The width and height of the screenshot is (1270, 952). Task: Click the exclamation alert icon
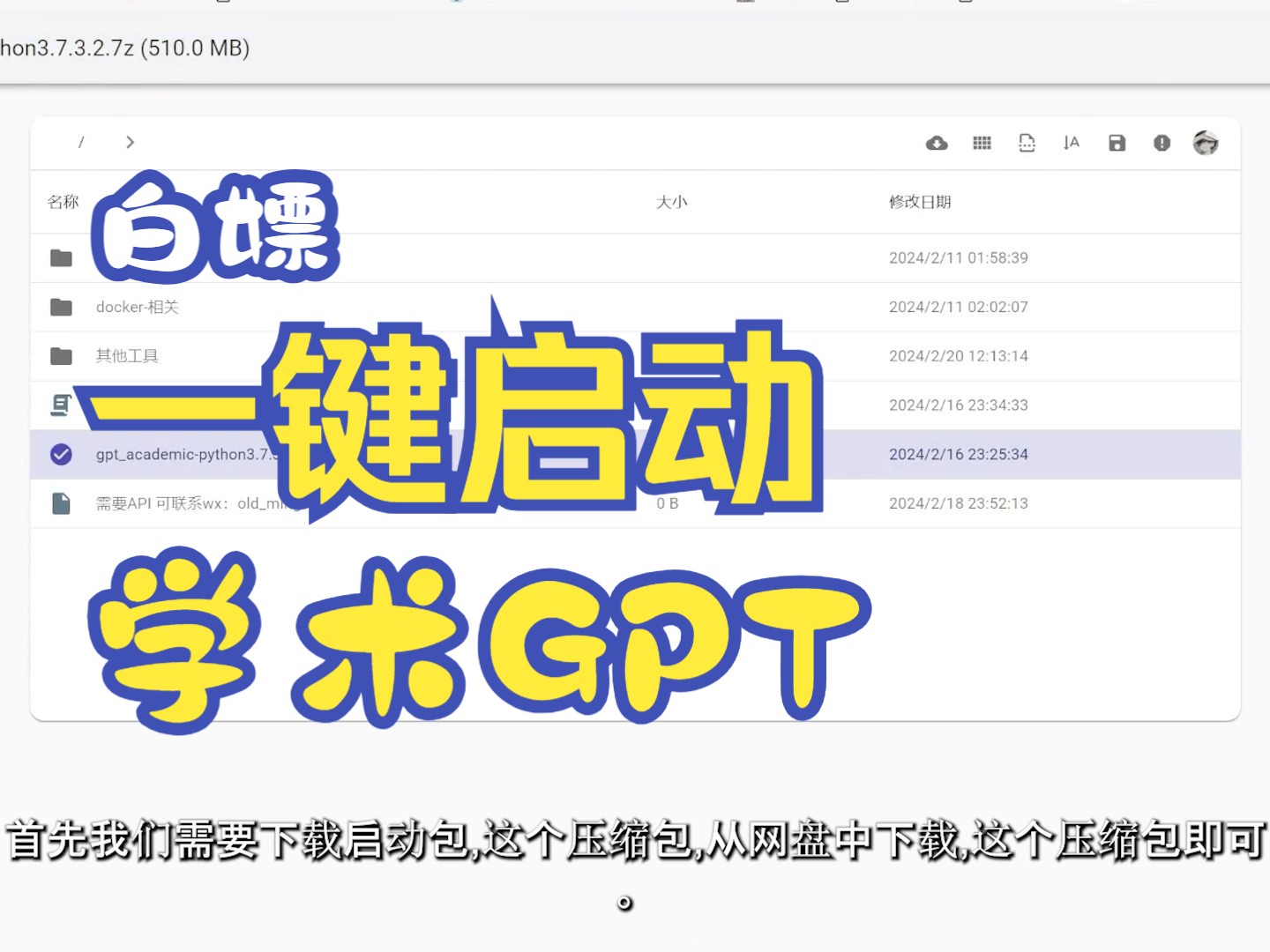(x=1162, y=143)
